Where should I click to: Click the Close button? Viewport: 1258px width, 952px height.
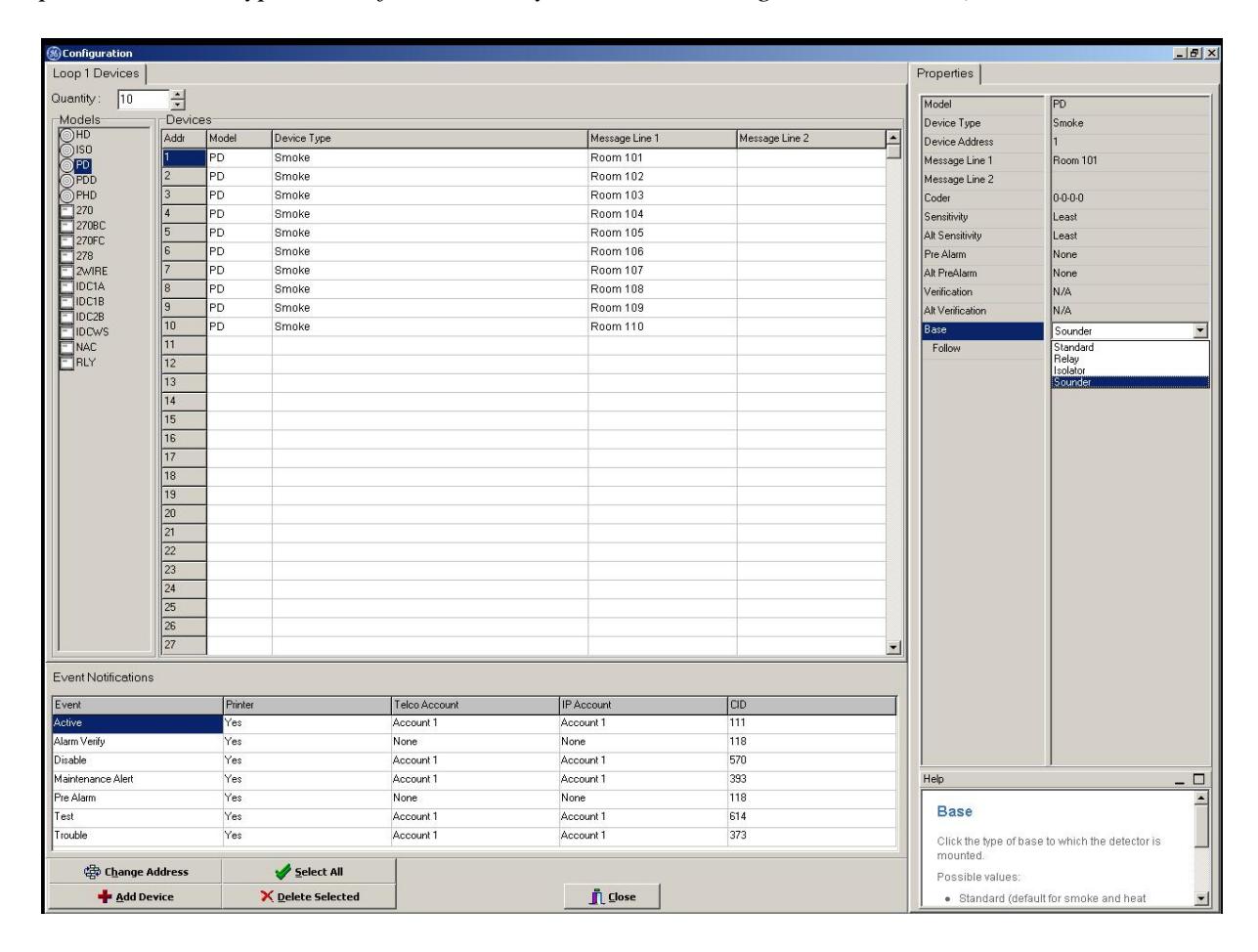coord(612,896)
